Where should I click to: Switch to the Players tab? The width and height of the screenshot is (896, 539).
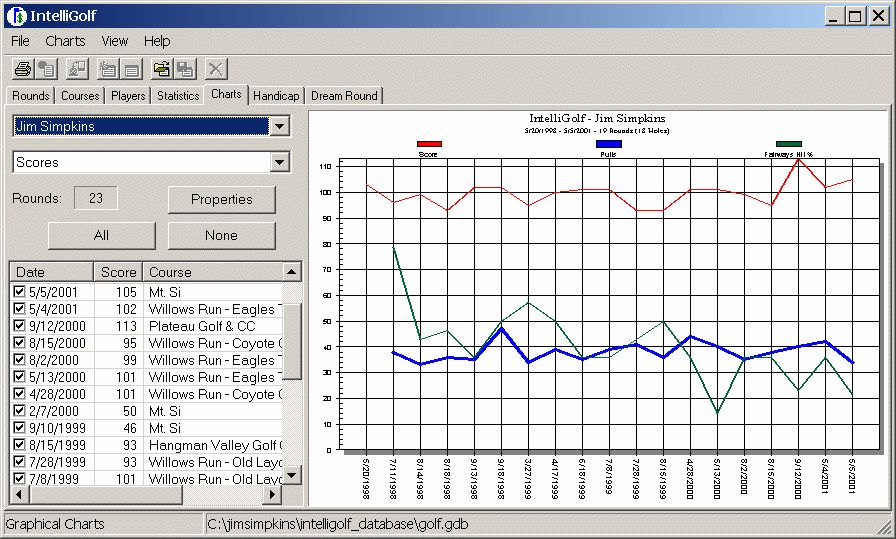pyautogui.click(x=128, y=95)
